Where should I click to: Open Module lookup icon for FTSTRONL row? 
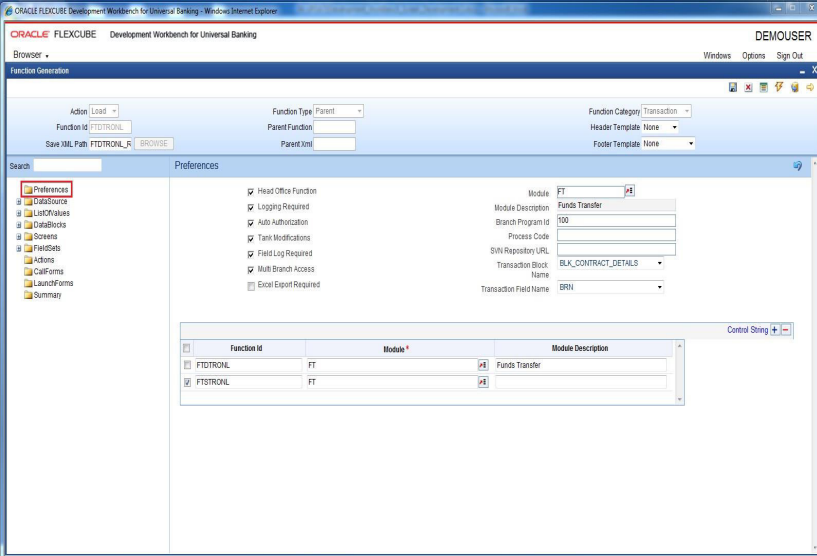tap(483, 382)
